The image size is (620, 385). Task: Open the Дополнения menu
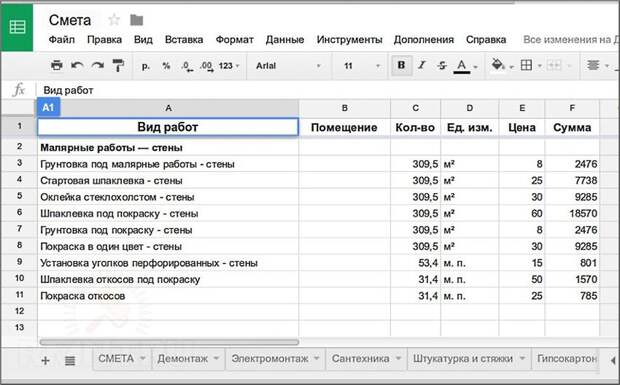pyautogui.click(x=423, y=40)
